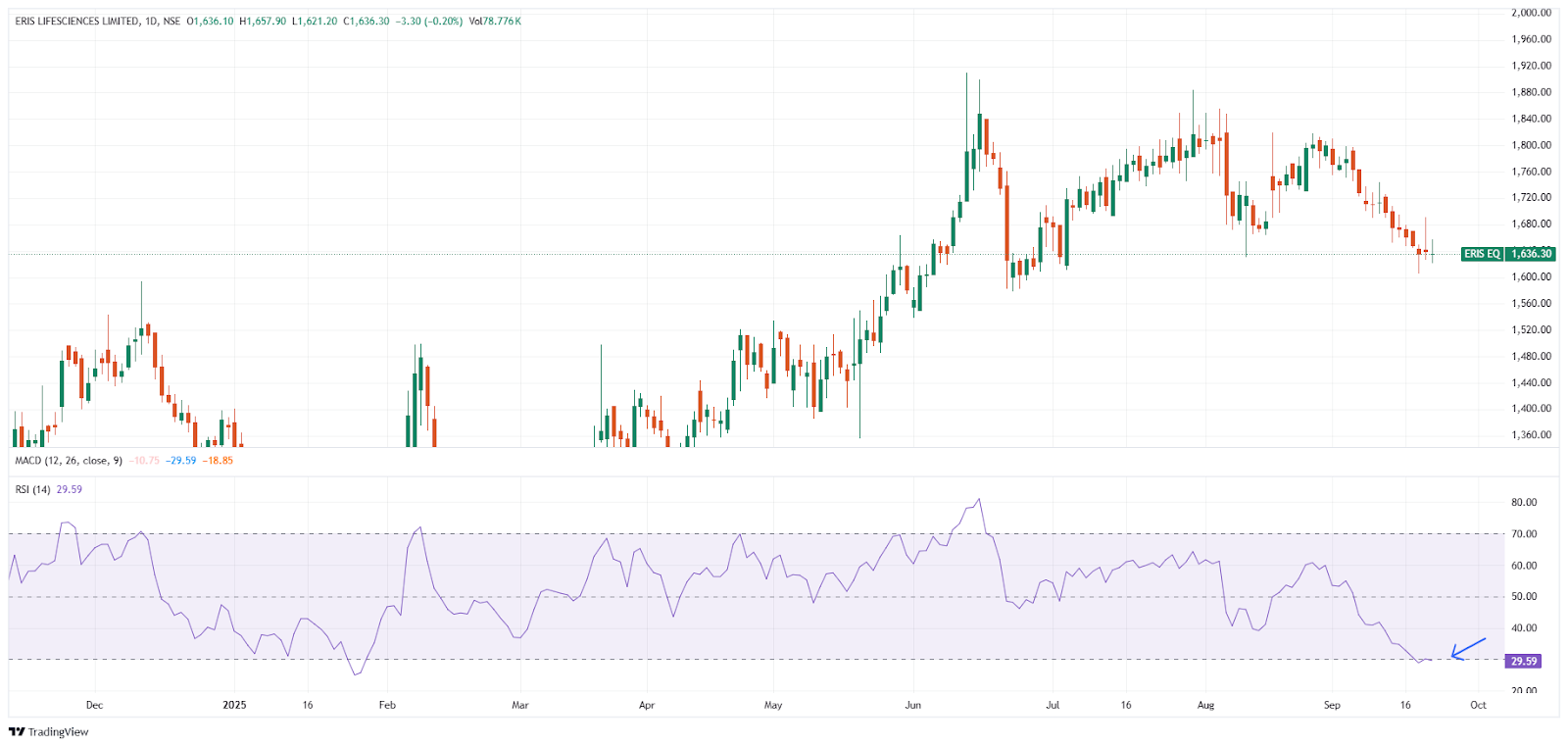The image size is (1568, 747).
Task: Click the Oct label on the time axis
Action: click(1479, 705)
